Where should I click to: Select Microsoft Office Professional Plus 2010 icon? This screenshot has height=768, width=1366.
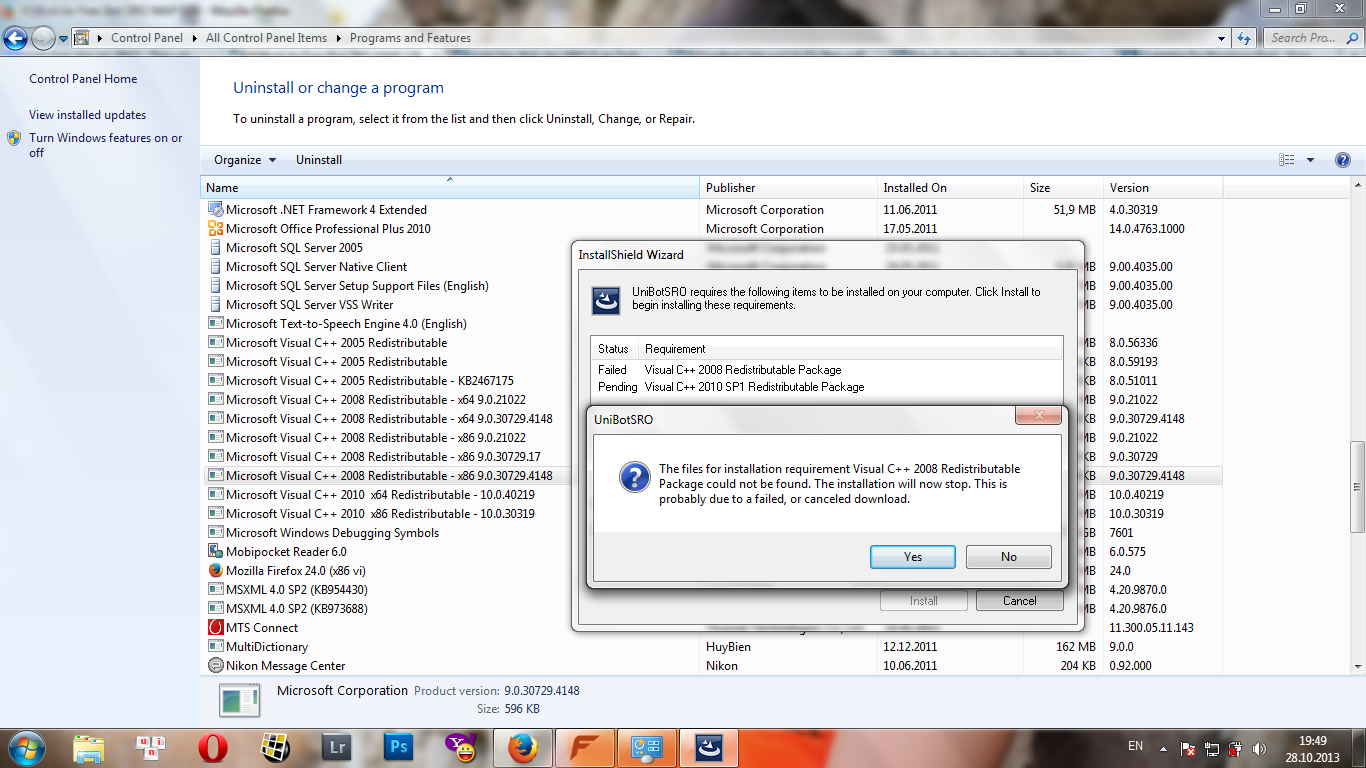[215, 229]
